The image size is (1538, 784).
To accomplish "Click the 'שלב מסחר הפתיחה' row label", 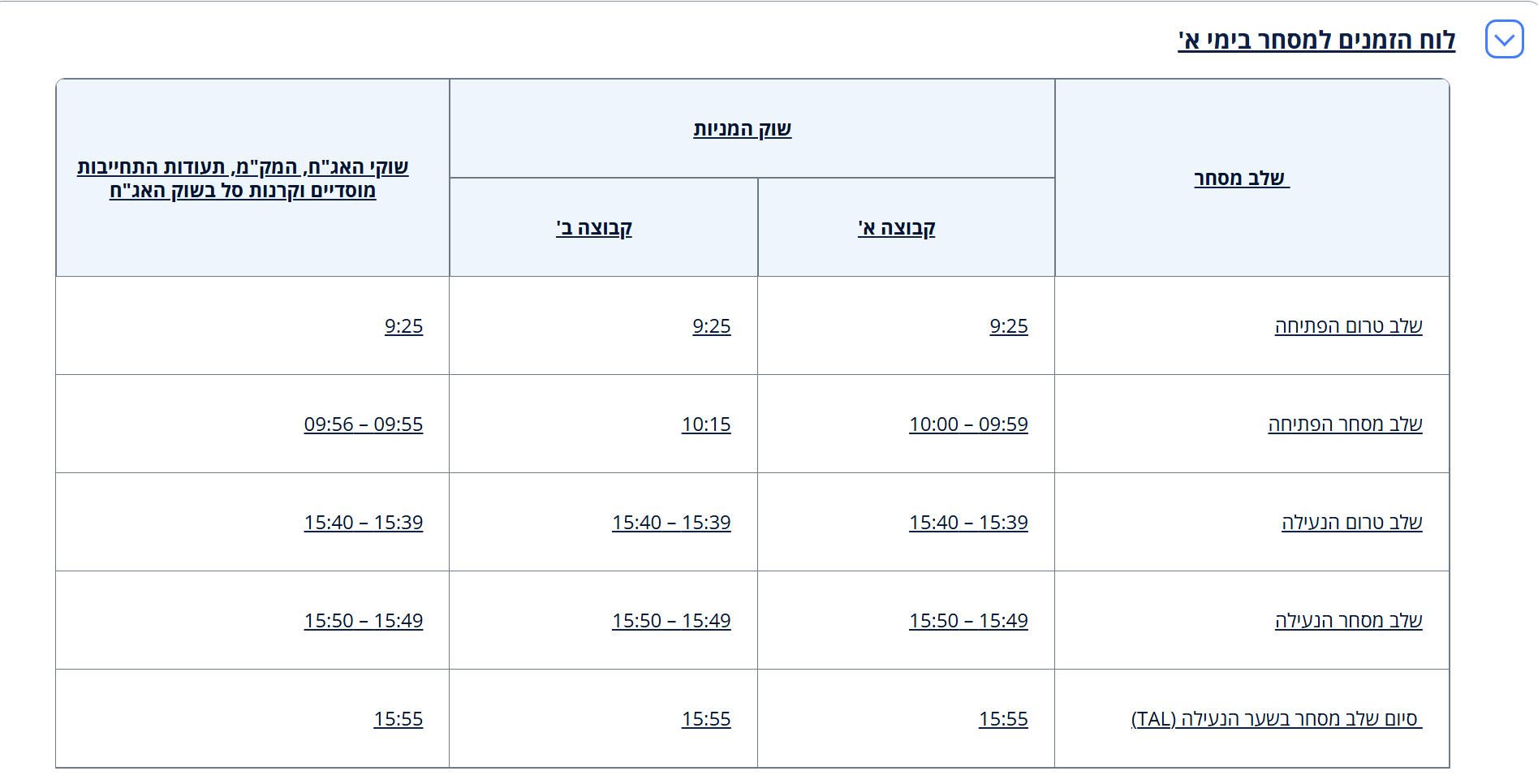I will [x=1345, y=424].
